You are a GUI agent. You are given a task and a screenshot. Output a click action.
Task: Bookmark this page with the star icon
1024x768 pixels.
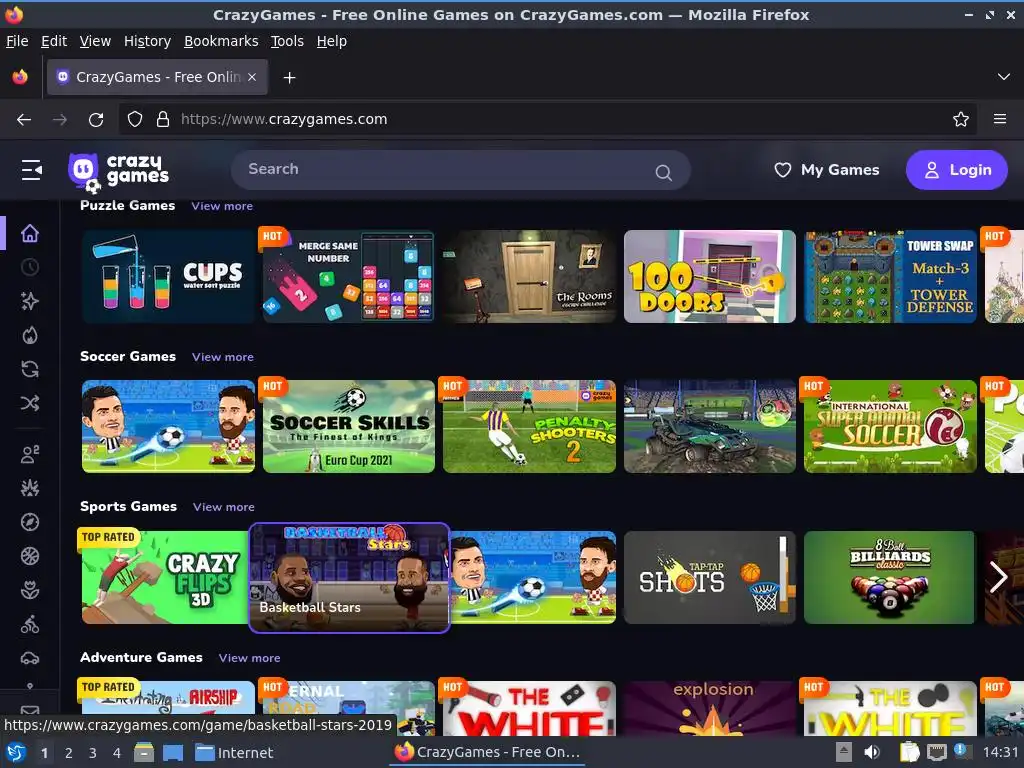point(960,119)
